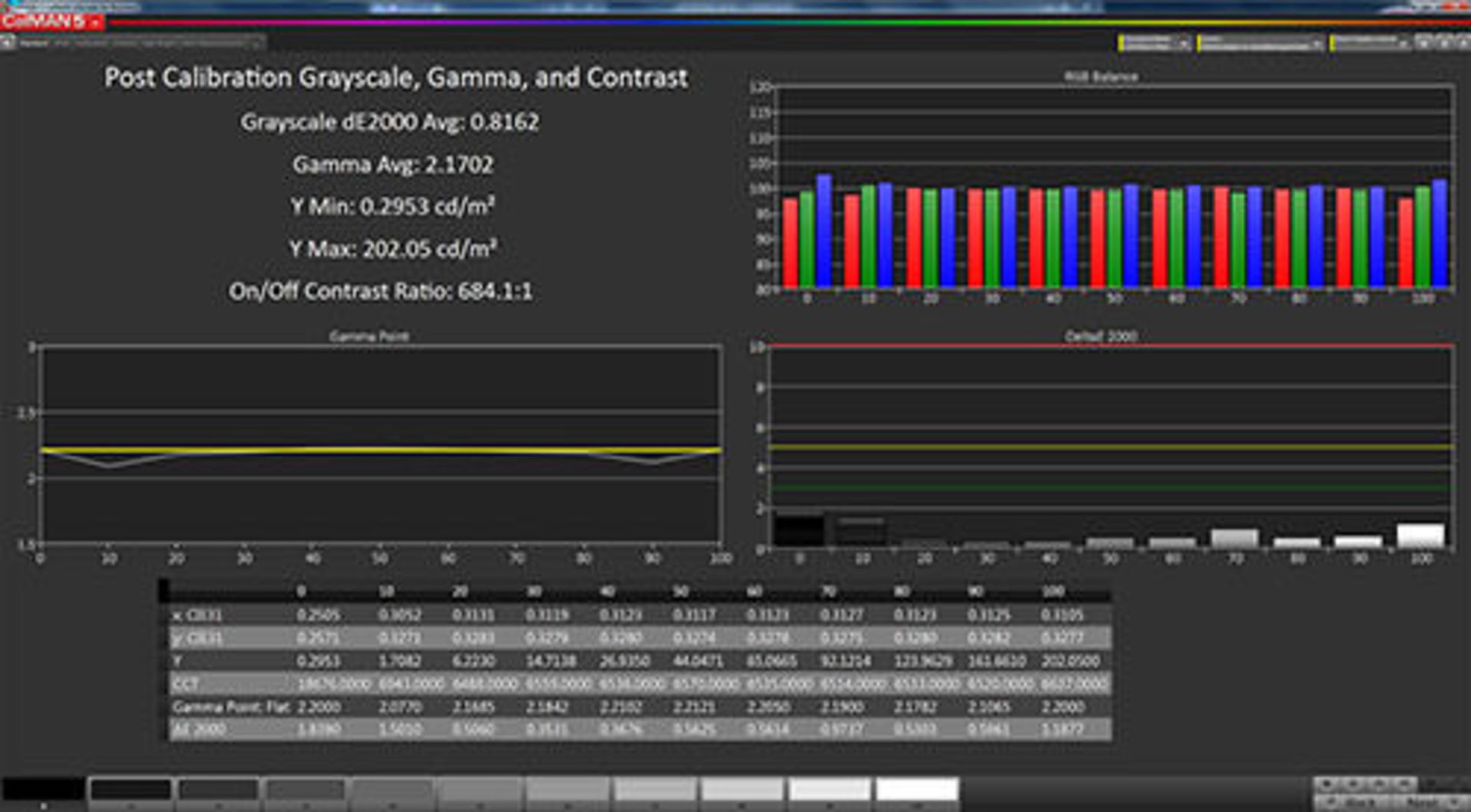Toggle the yellow colorspace status indicator

(x=1333, y=44)
